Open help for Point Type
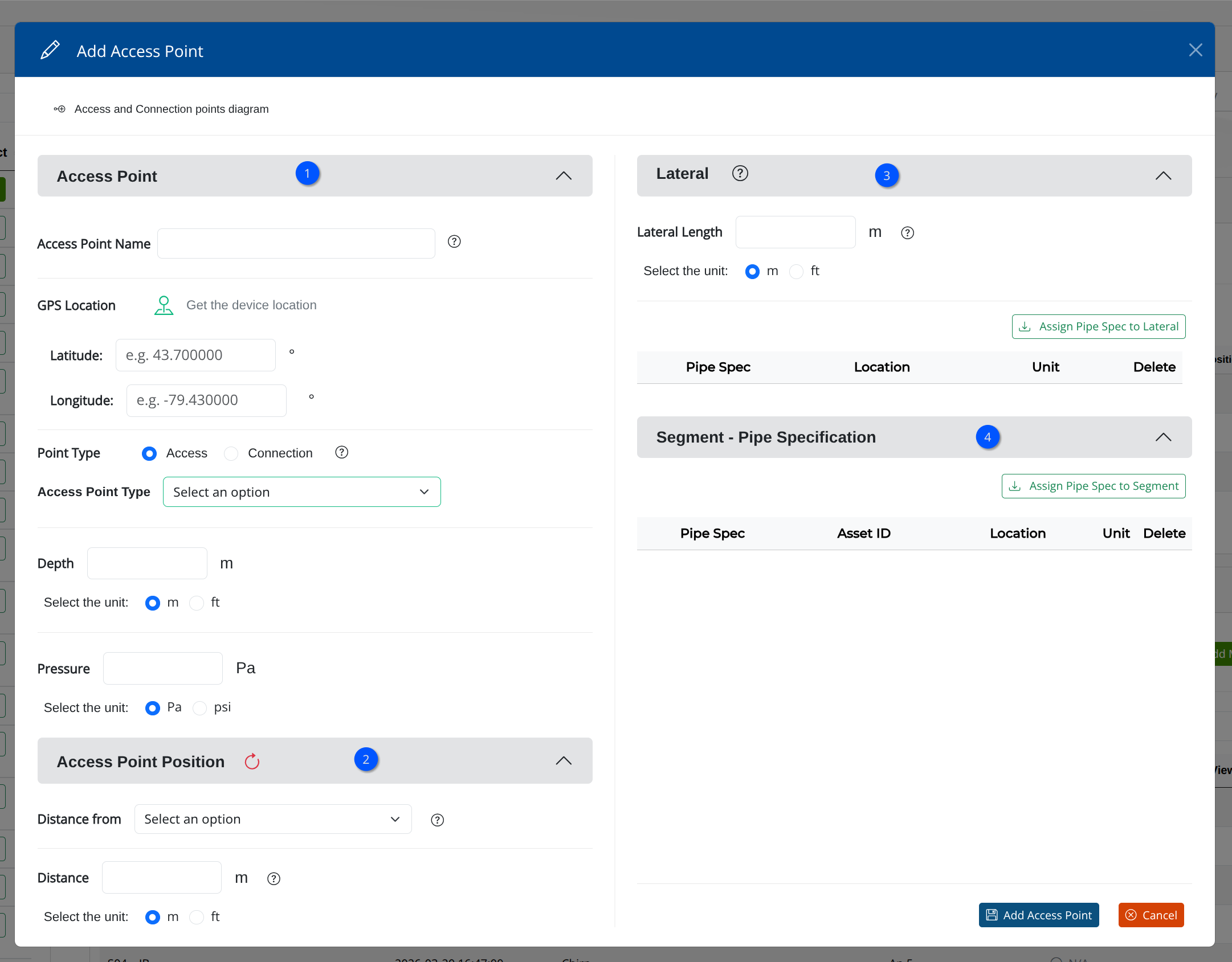The height and width of the screenshot is (962, 1232). [x=341, y=452]
